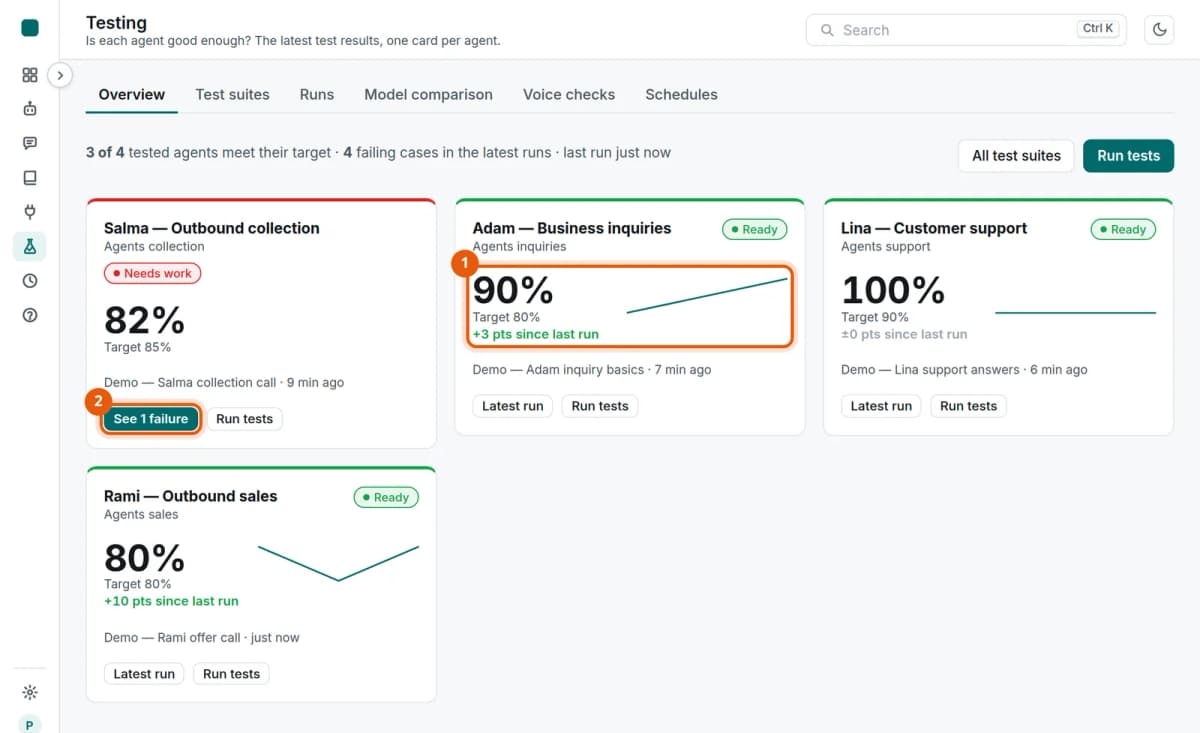Click the Ready badge on Rami's card

pyautogui.click(x=386, y=497)
